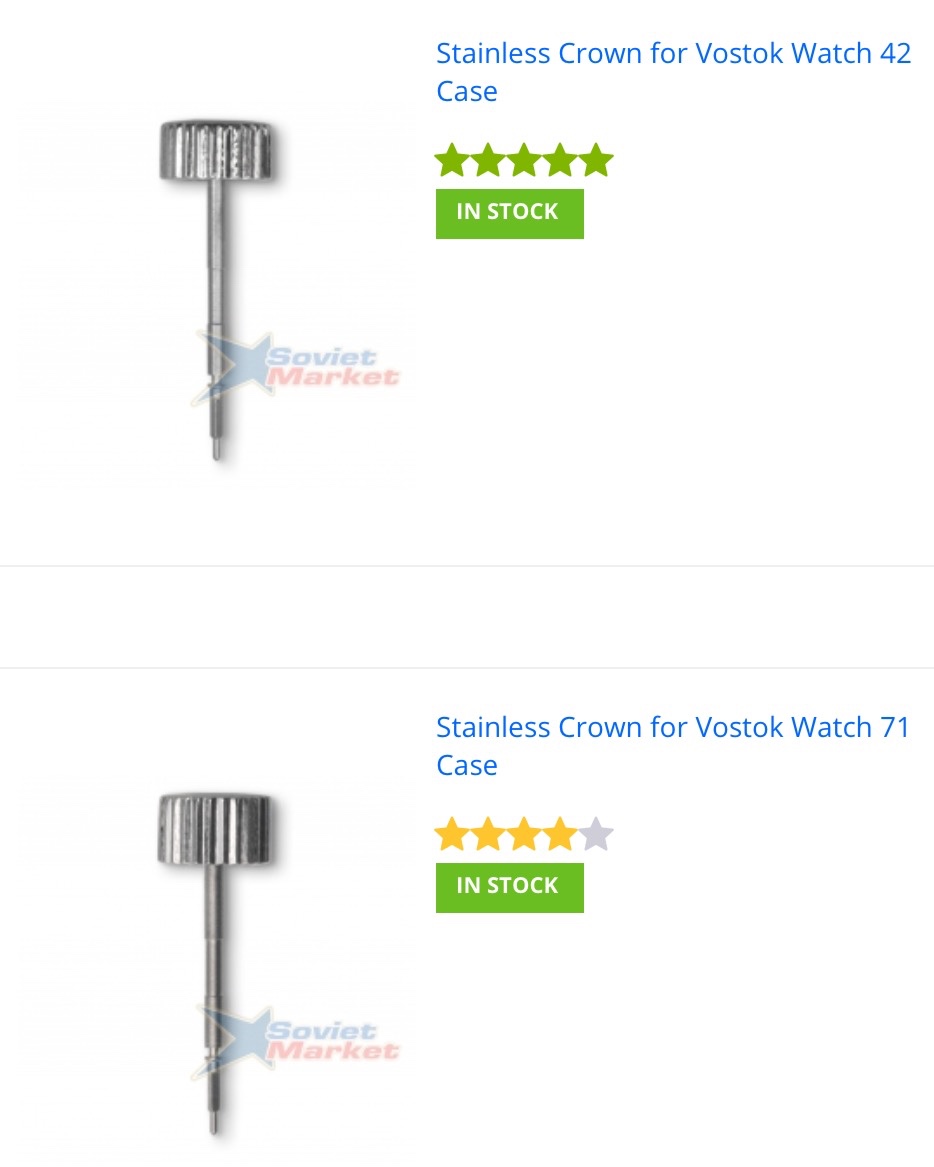Image resolution: width=934 pixels, height=1167 pixels.
Task: Click IN STOCK badge for 71 Case crown
Action: [x=510, y=887]
